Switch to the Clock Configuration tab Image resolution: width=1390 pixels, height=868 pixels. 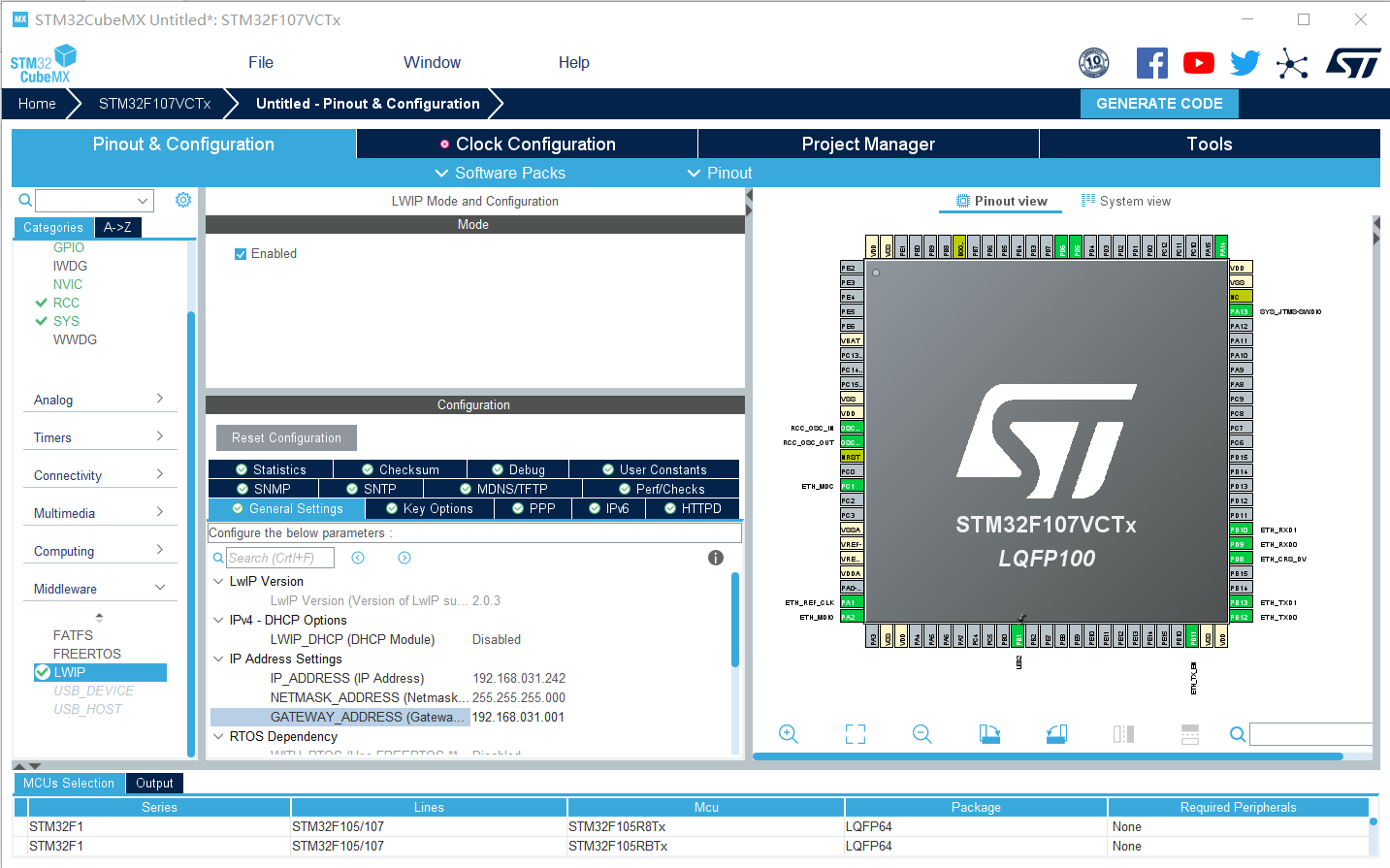pos(527,144)
